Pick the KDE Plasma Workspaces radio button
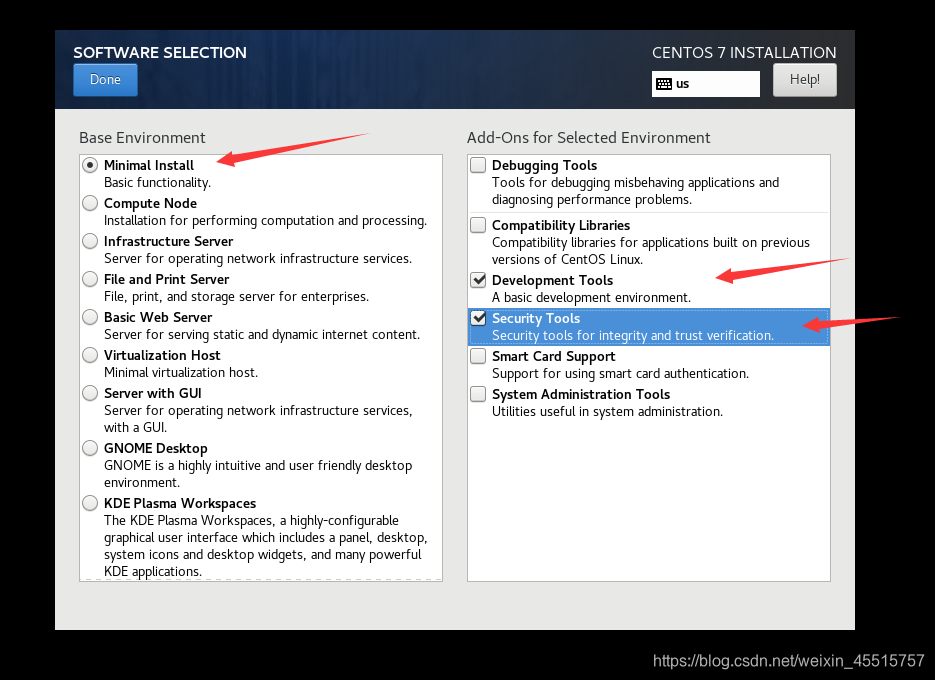Viewport: 935px width, 680px height. pos(90,503)
